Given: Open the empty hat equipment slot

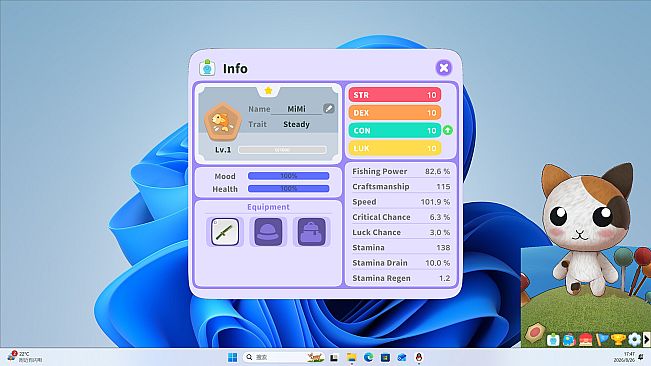Looking at the screenshot, I should (x=268, y=232).
